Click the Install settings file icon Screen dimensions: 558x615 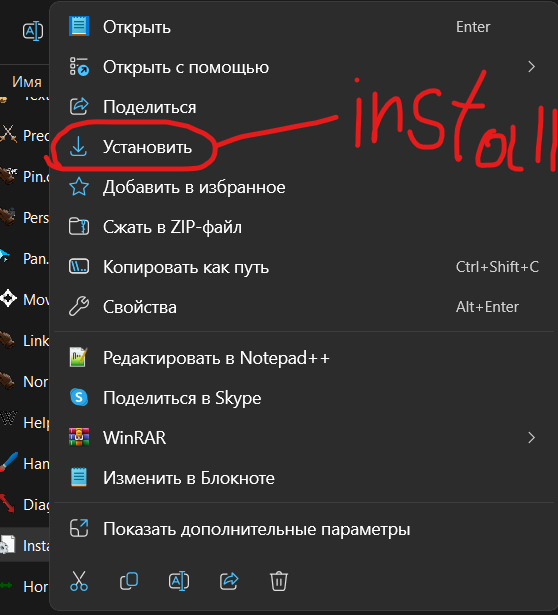click(7, 545)
